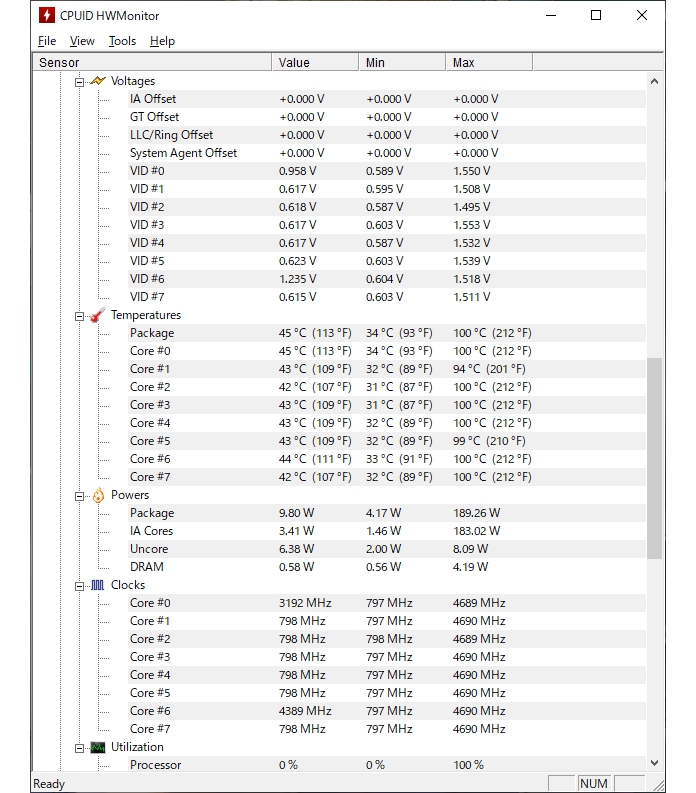
Task: Click the Utilization monitor icon
Action: coord(98,747)
